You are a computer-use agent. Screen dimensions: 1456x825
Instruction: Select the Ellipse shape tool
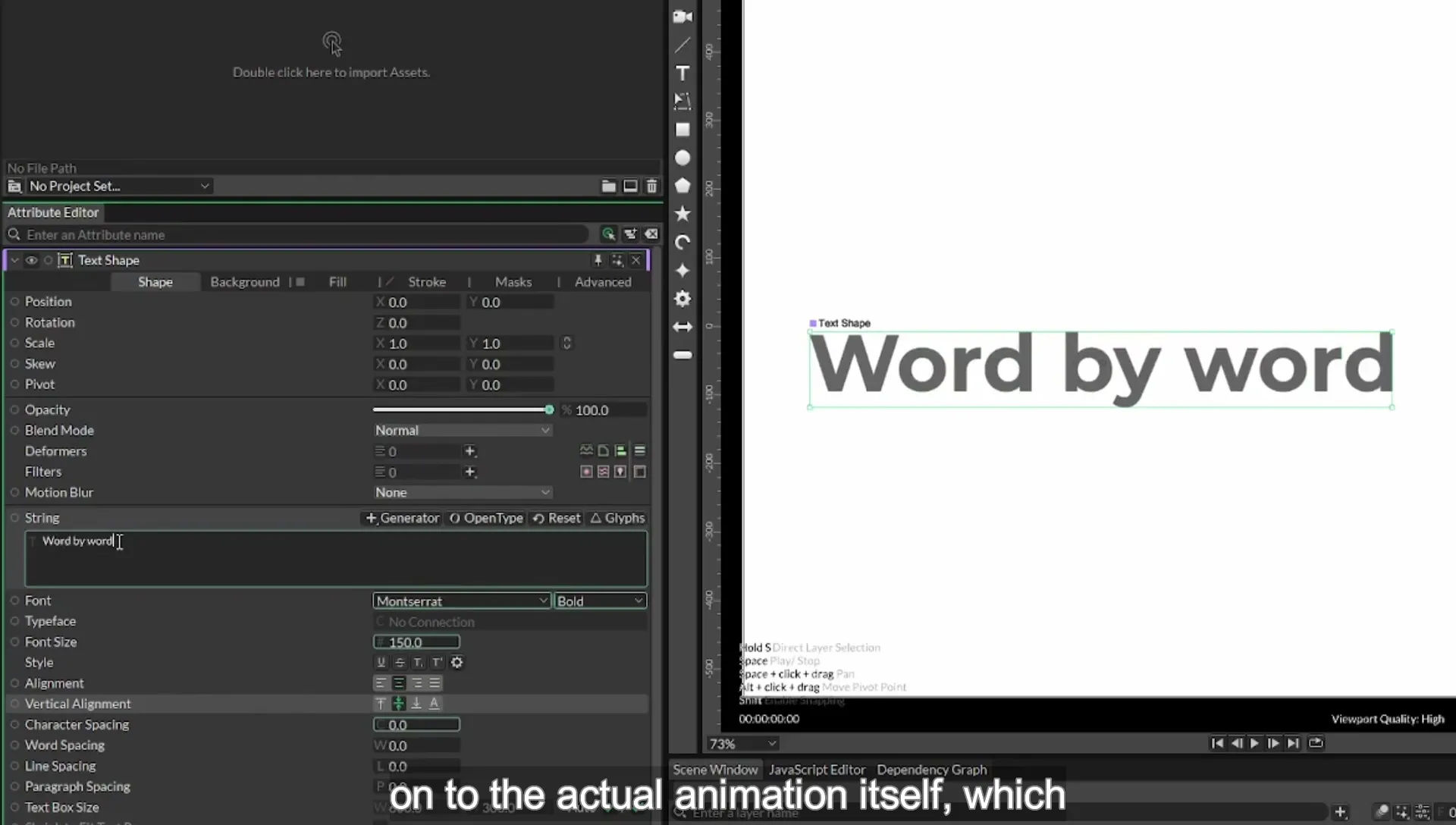point(682,158)
